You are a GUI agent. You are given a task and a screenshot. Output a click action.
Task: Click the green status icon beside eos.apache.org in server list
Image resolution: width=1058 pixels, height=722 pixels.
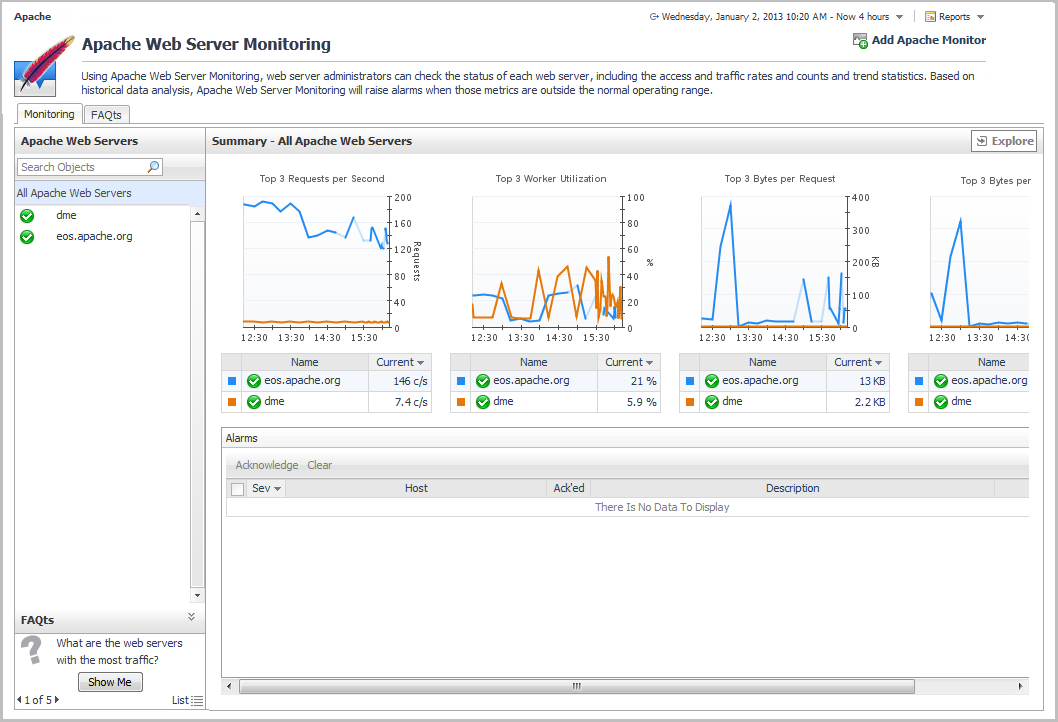[27, 237]
